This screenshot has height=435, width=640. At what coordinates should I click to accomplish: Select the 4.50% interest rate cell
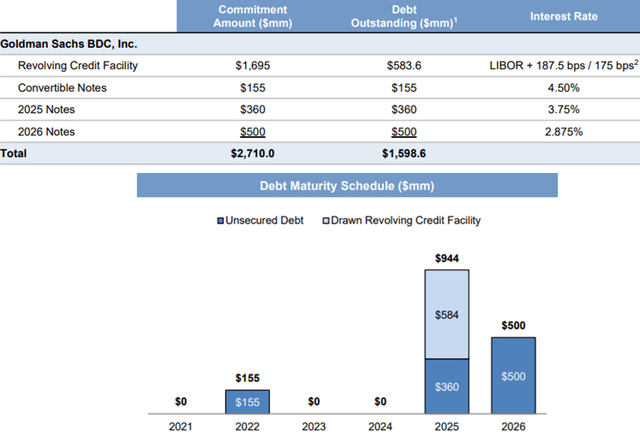point(564,88)
